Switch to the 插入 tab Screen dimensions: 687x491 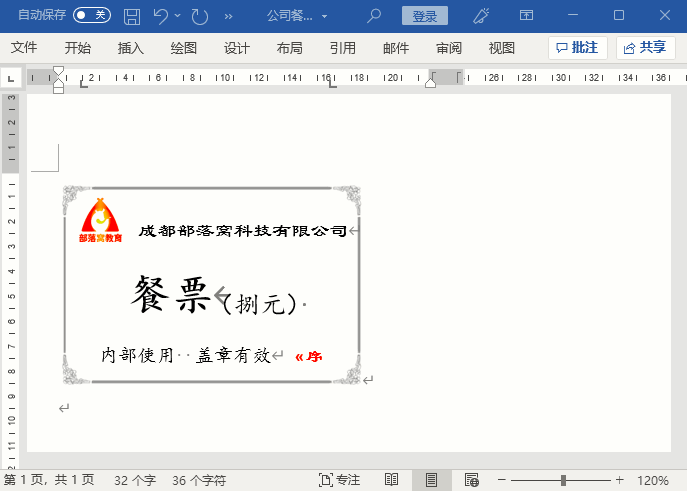click(x=131, y=47)
